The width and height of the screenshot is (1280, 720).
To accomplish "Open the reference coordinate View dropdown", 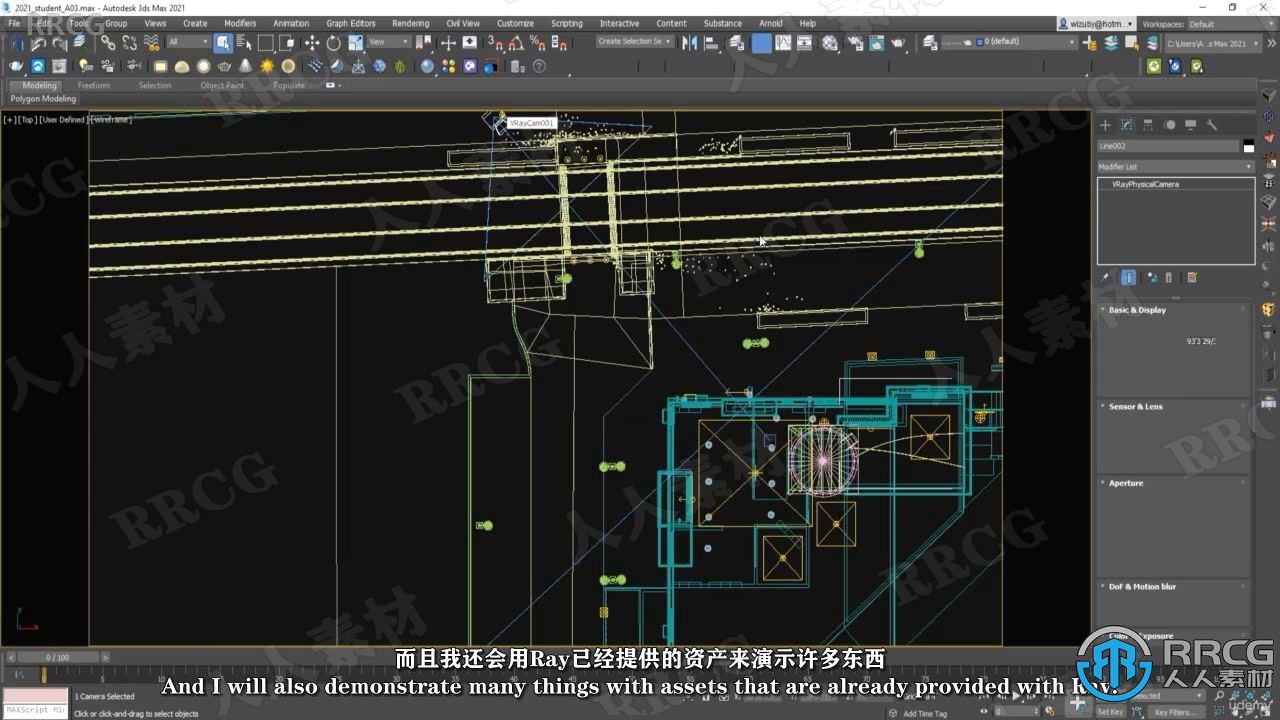I will pos(388,42).
